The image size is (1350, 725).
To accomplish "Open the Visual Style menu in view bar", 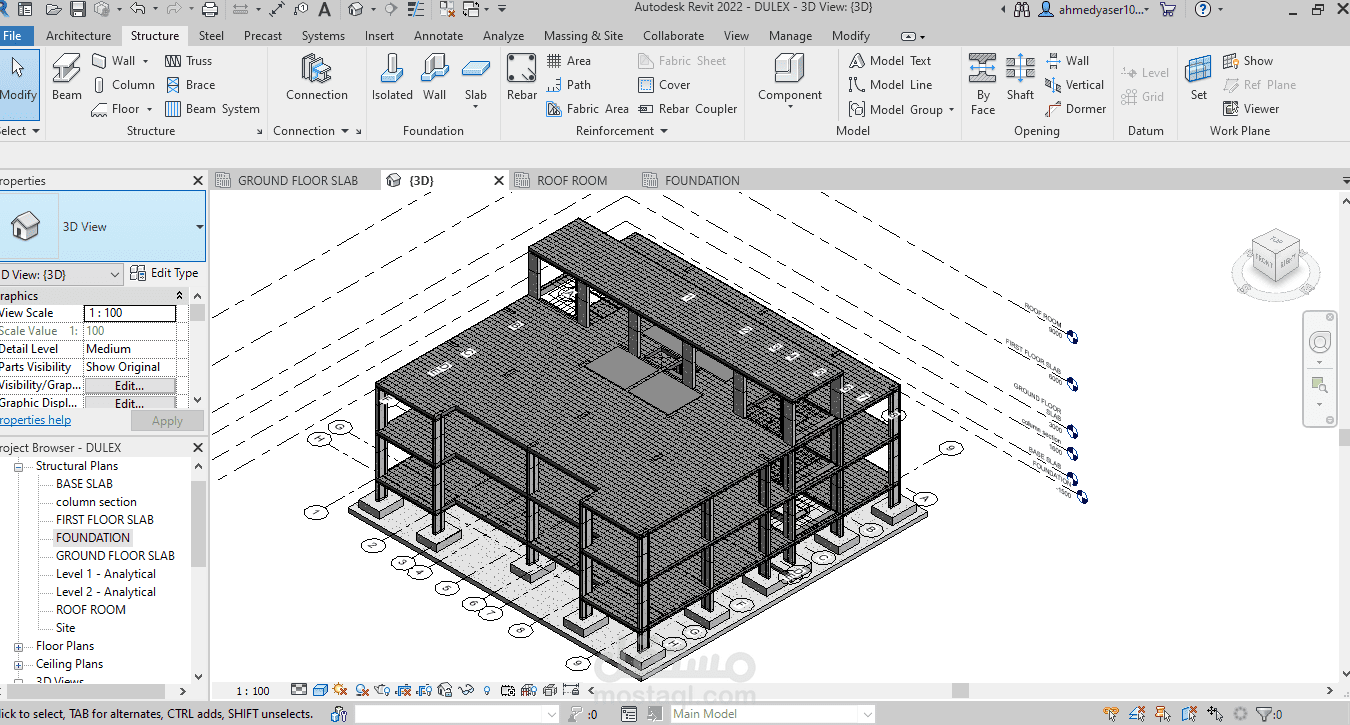I will coord(320,689).
